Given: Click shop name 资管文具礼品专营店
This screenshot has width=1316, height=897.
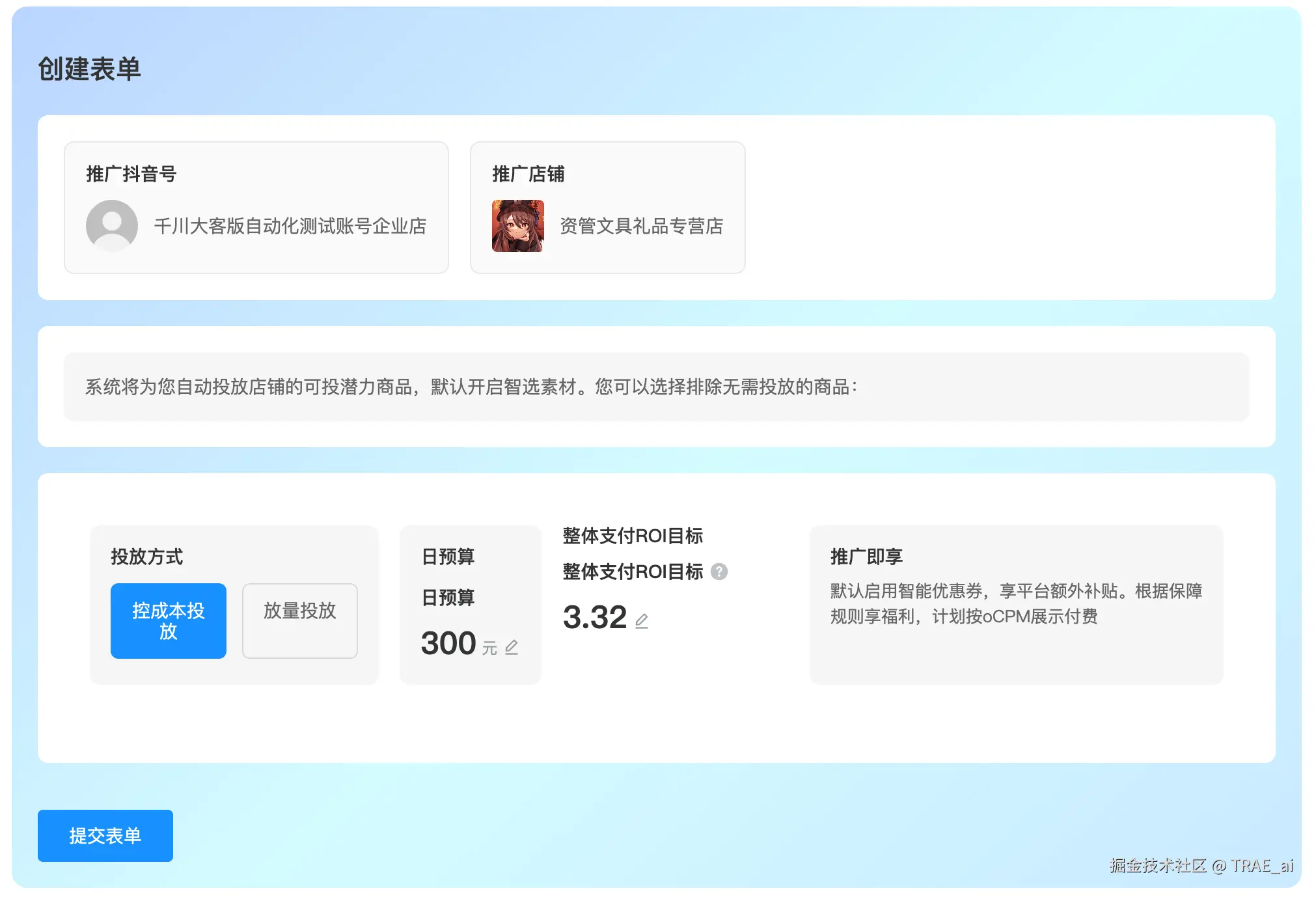Looking at the screenshot, I should click(x=641, y=226).
